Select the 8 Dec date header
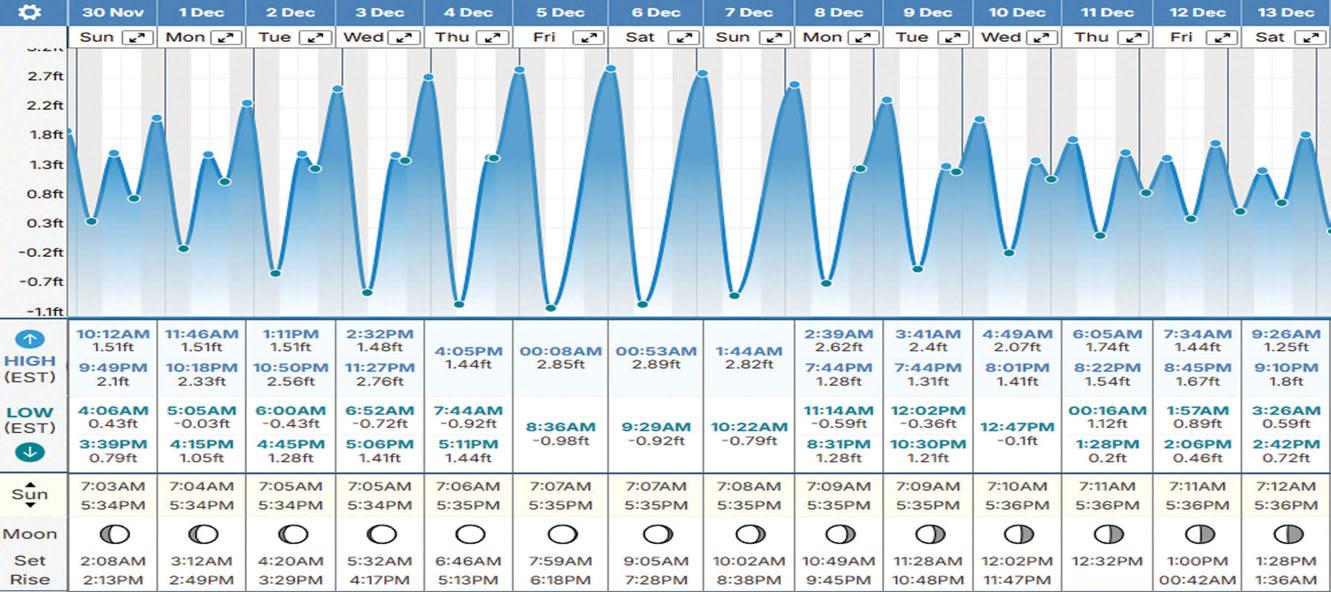The height and width of the screenshot is (592, 1331). [x=839, y=13]
